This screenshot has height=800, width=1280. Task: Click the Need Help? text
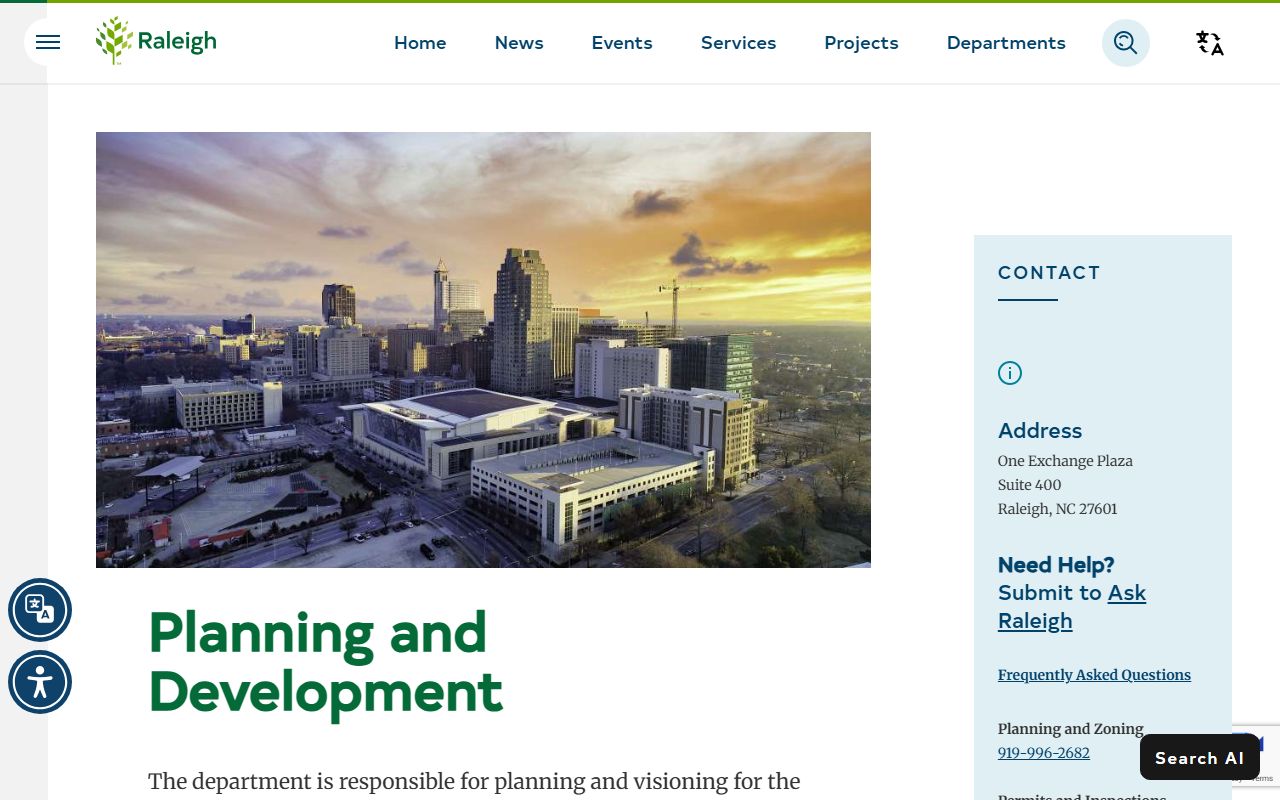(1056, 565)
